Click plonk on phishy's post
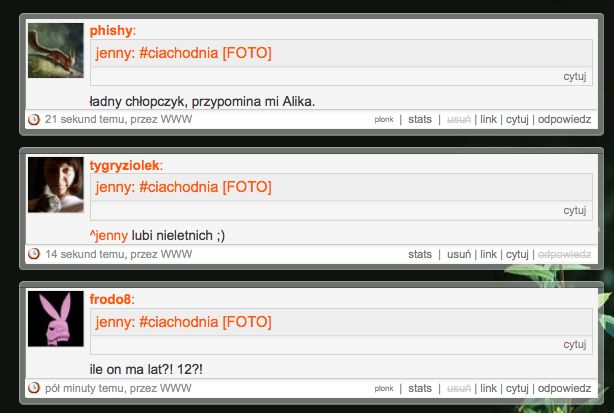The image size is (614, 413). (383, 119)
